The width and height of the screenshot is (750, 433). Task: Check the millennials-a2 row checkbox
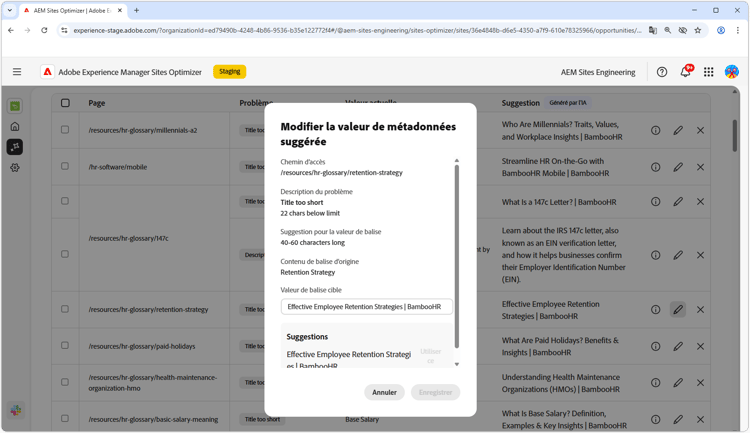click(x=65, y=130)
